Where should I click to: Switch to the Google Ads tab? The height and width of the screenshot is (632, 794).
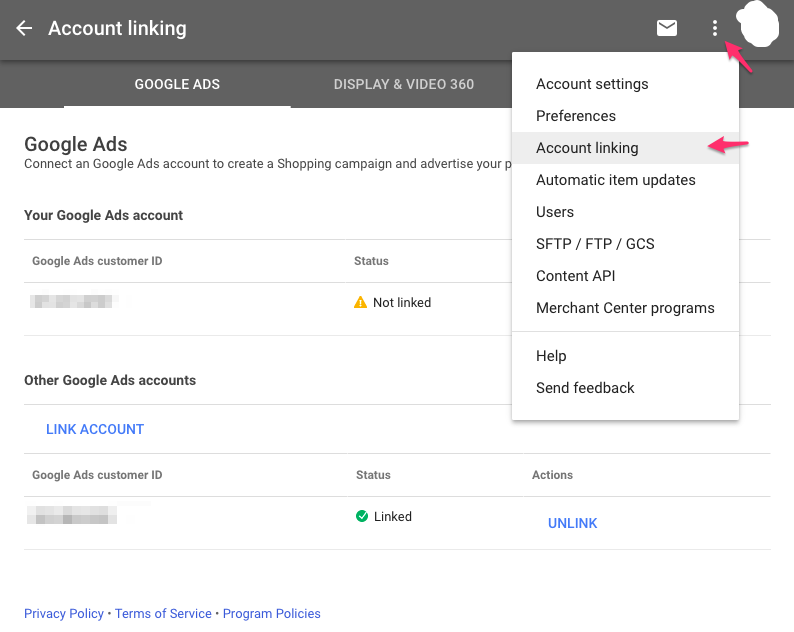(177, 84)
